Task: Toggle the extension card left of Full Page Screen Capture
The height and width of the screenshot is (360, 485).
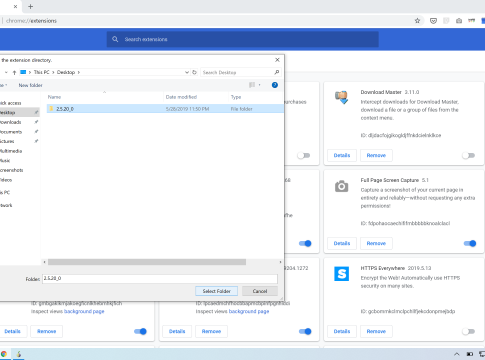Action: point(305,243)
